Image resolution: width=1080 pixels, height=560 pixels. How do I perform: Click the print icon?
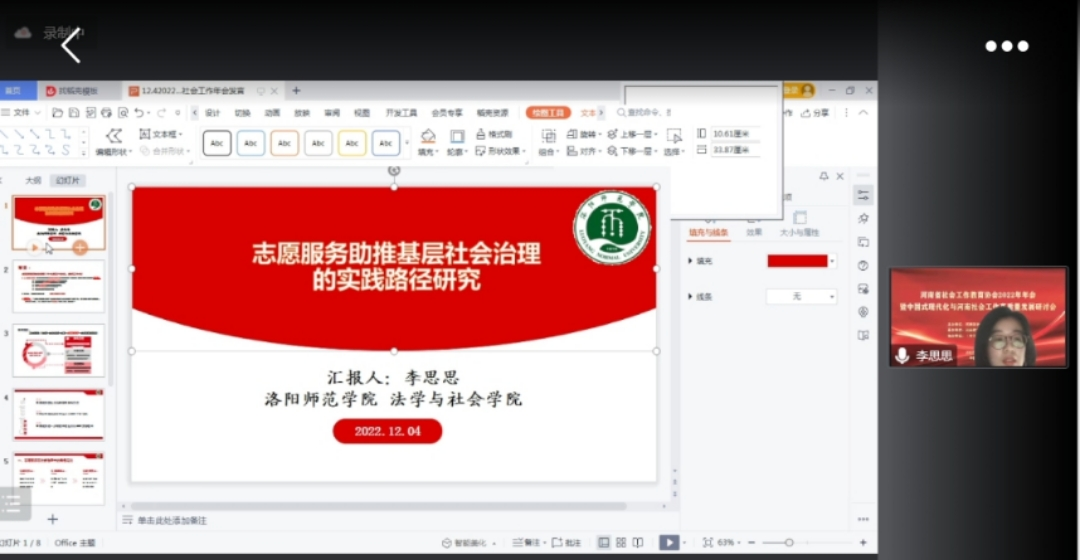(x=106, y=112)
